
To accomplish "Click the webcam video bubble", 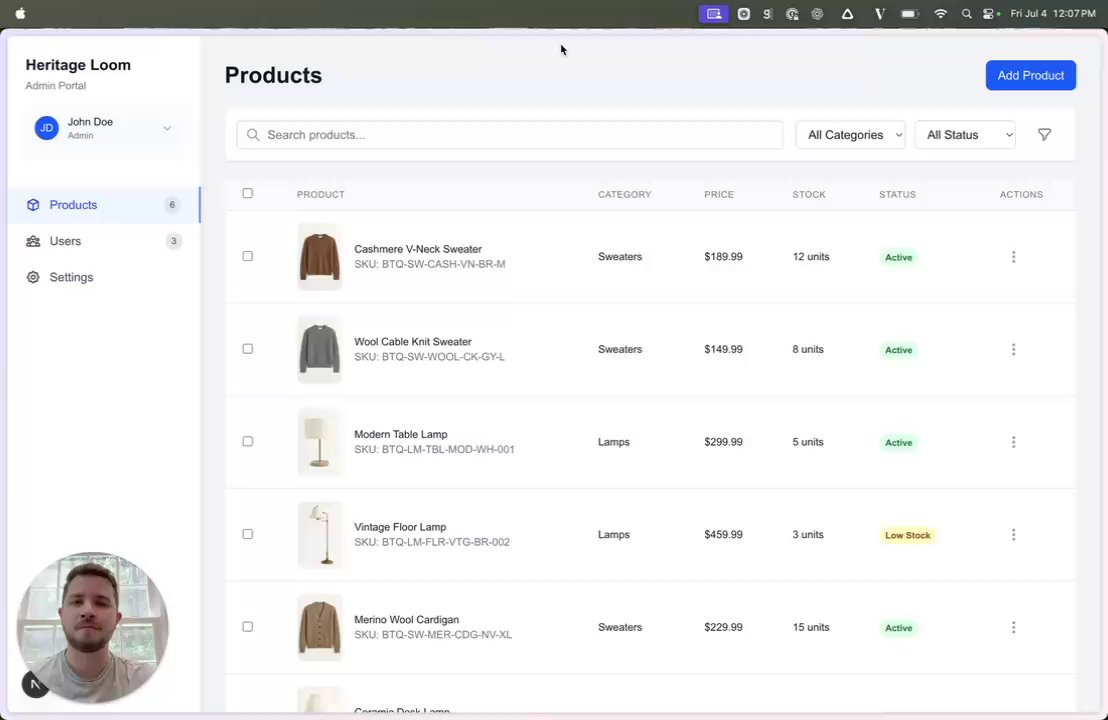I will click(x=93, y=627).
